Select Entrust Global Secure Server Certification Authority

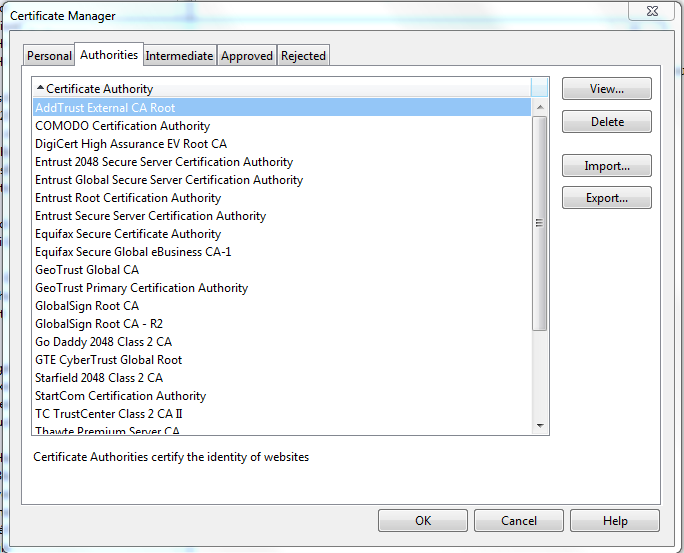282,180
